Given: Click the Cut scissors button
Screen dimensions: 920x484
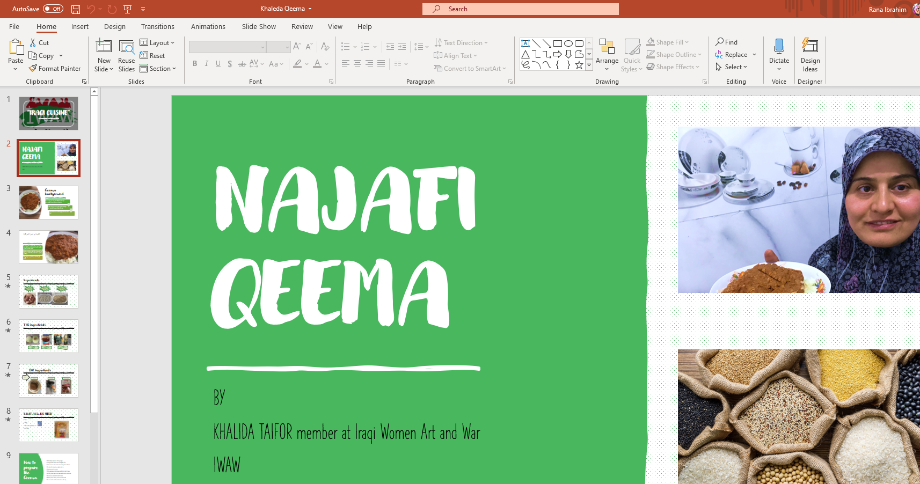Looking at the screenshot, I should (x=39, y=43).
